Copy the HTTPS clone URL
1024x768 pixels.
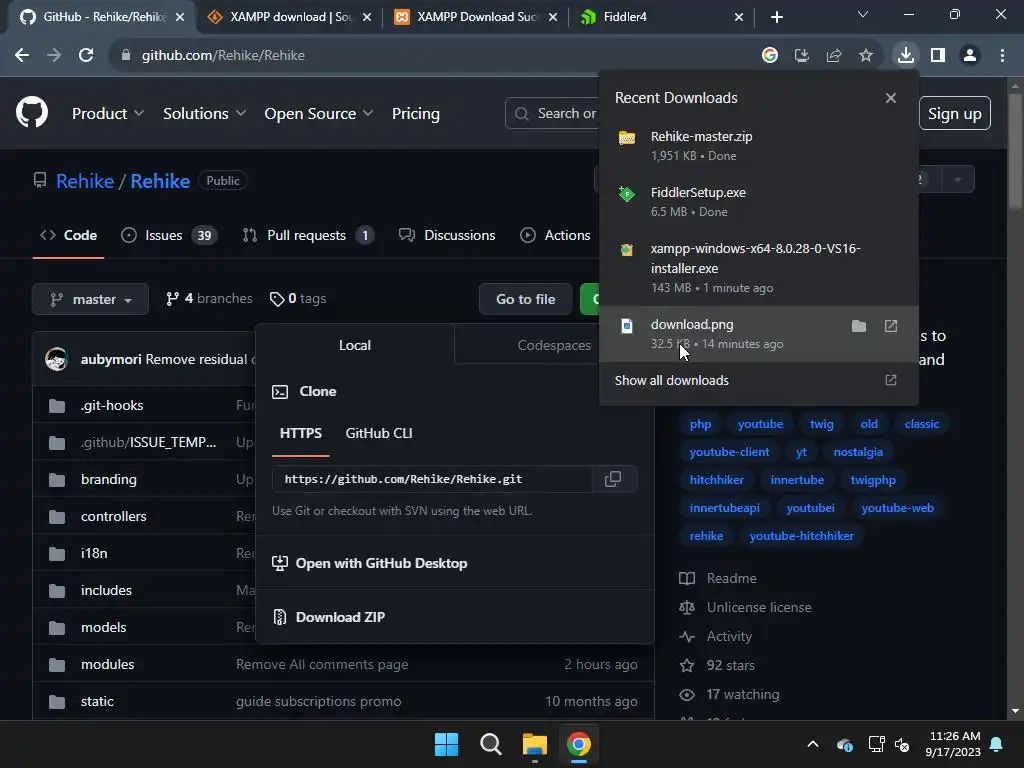613,479
